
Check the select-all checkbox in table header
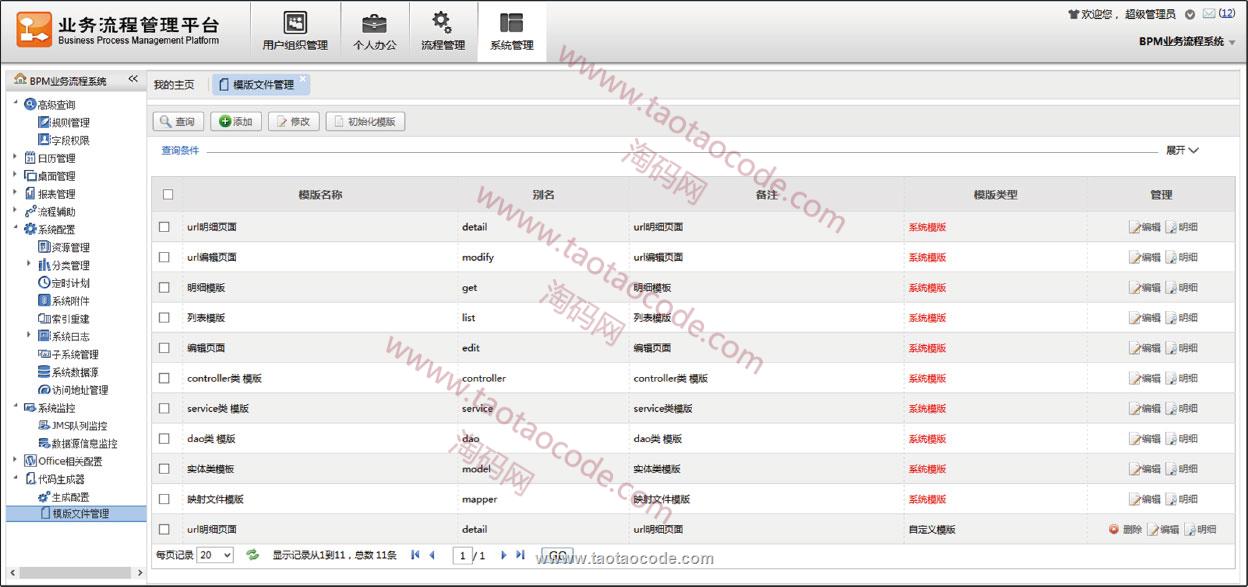167,195
